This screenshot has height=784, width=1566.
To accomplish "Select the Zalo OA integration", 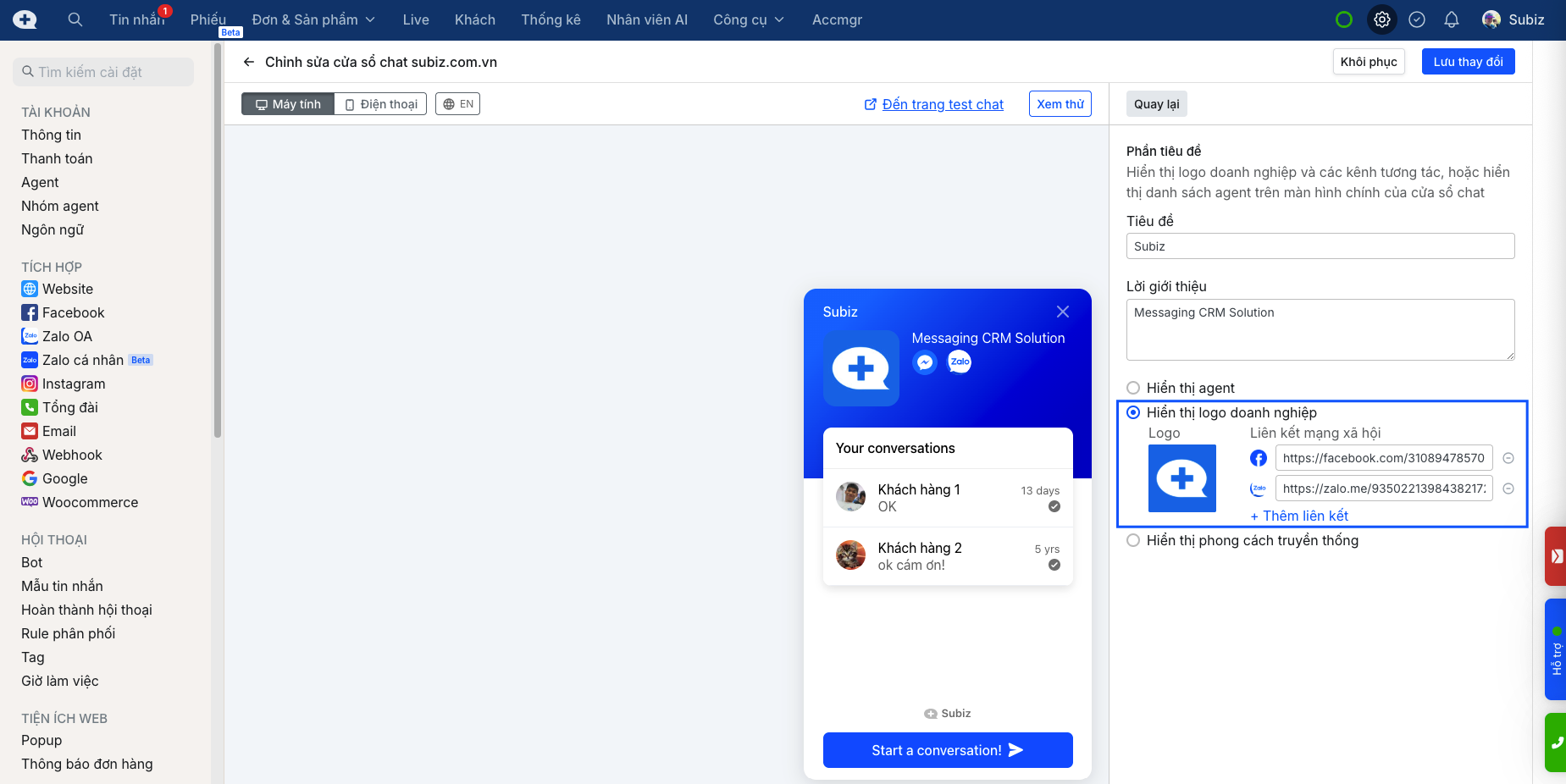I will (66, 336).
